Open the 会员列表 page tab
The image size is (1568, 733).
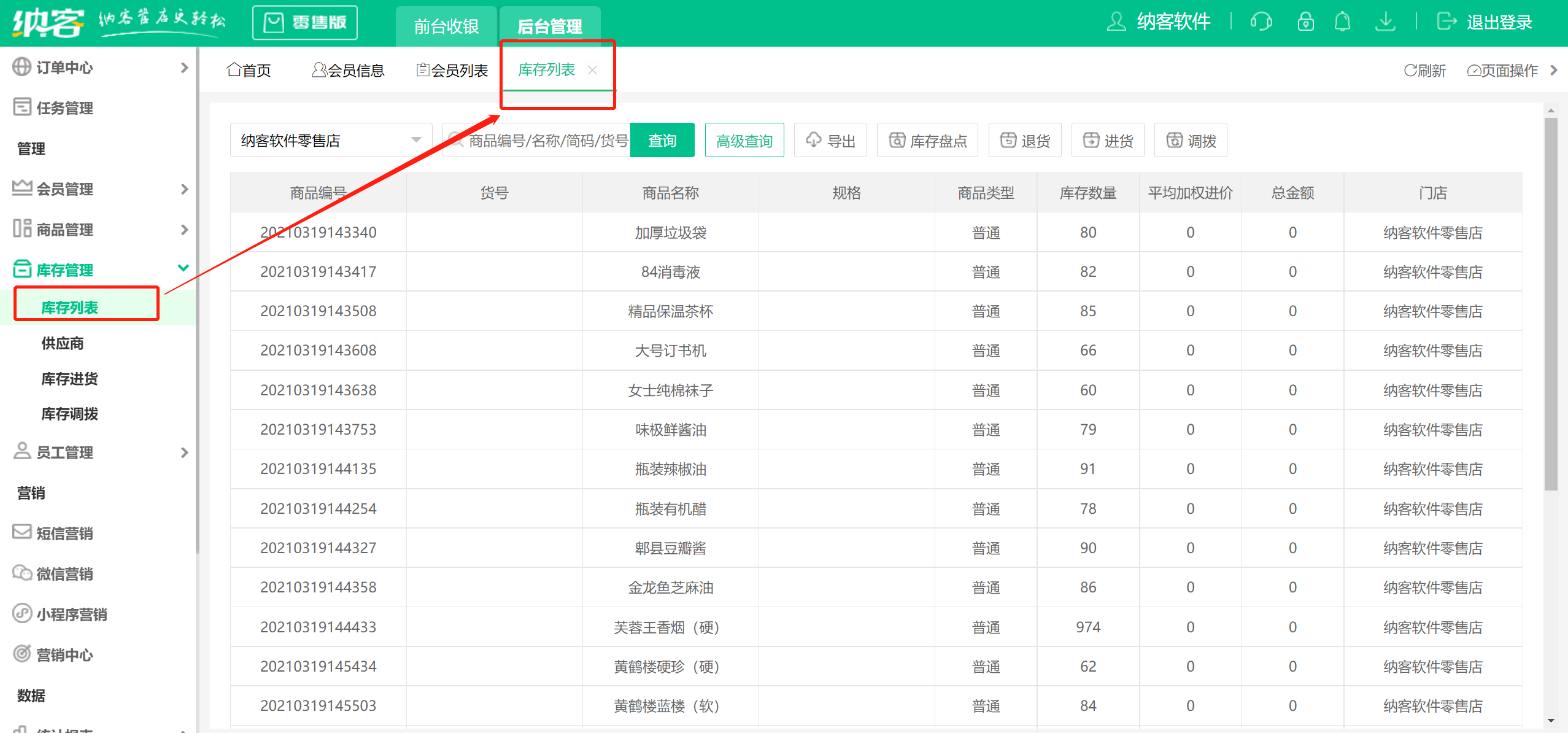pos(452,71)
